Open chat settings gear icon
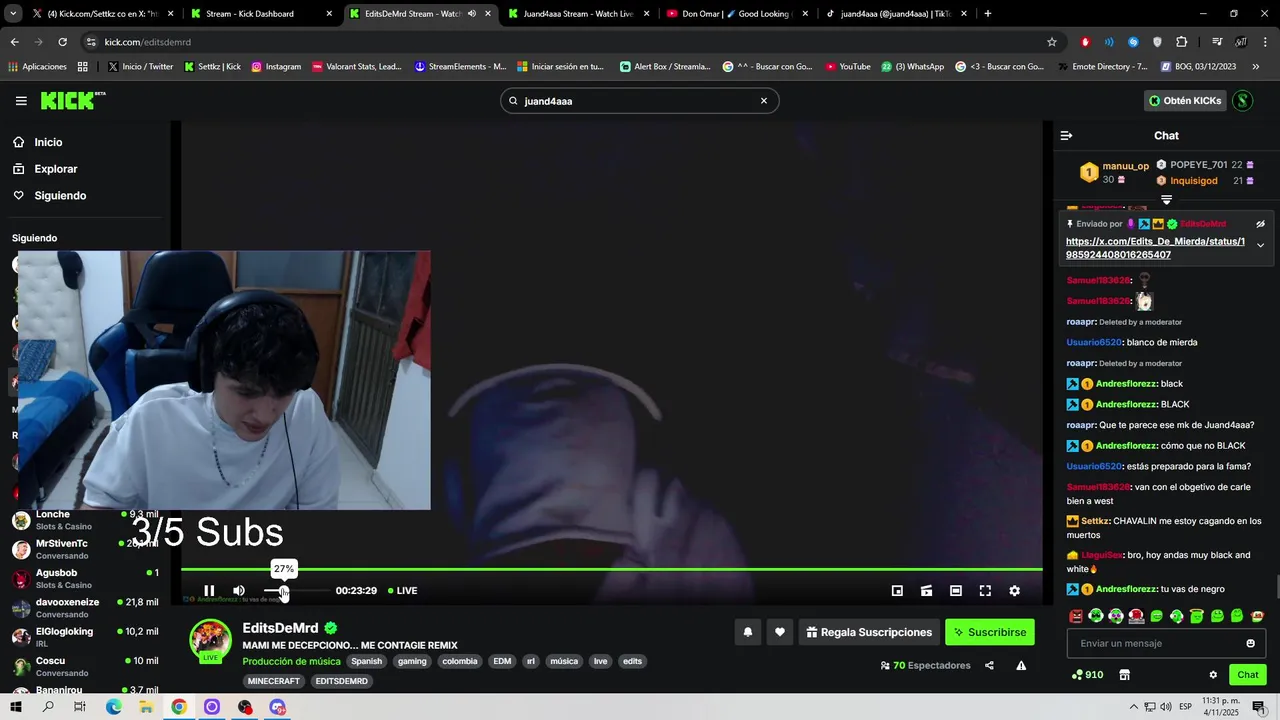This screenshot has width=1280, height=720. pos(1213,675)
